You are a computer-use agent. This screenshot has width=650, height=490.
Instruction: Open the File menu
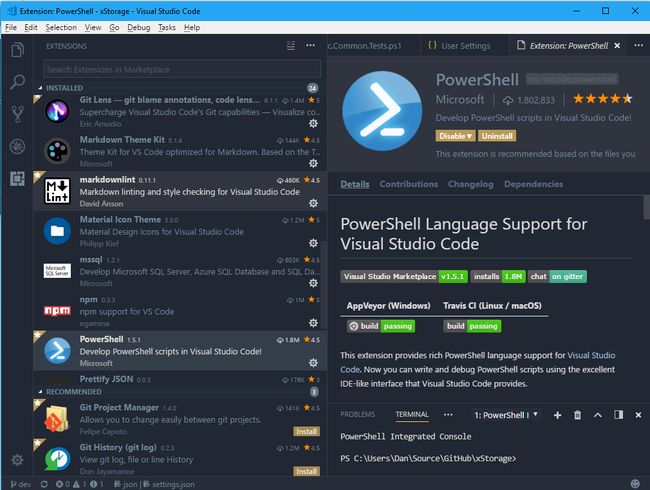11,27
